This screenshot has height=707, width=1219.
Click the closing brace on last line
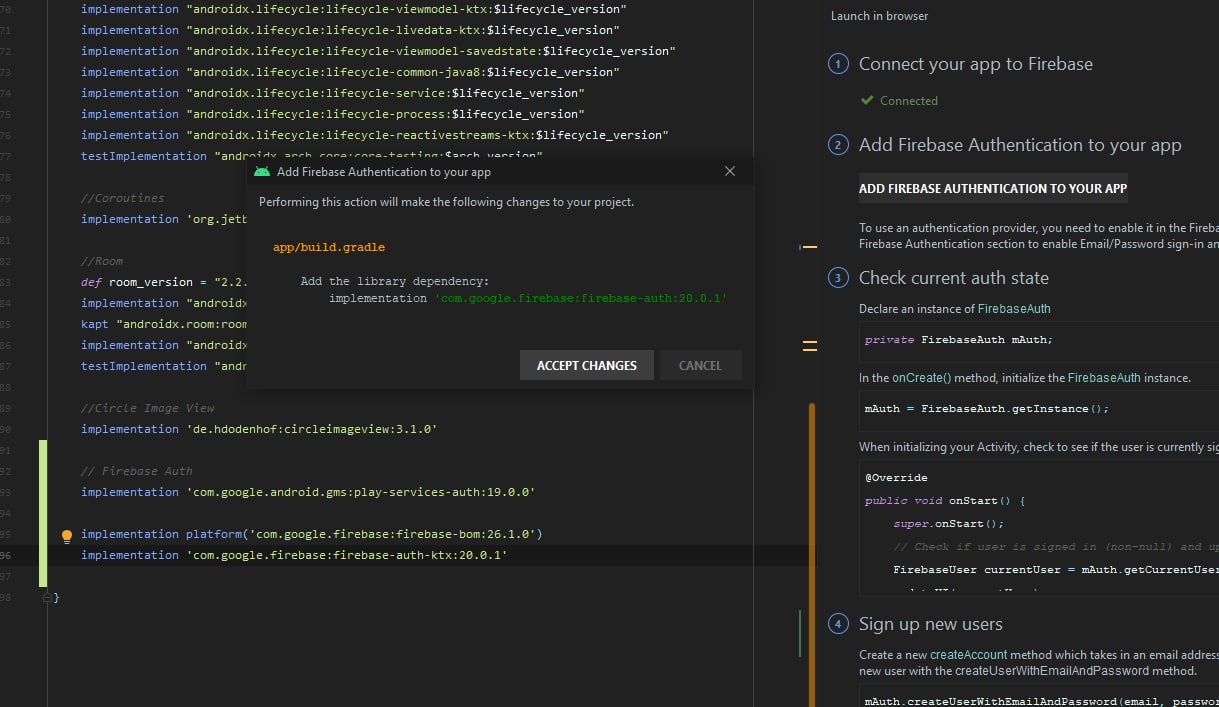pyautogui.click(x=57, y=597)
